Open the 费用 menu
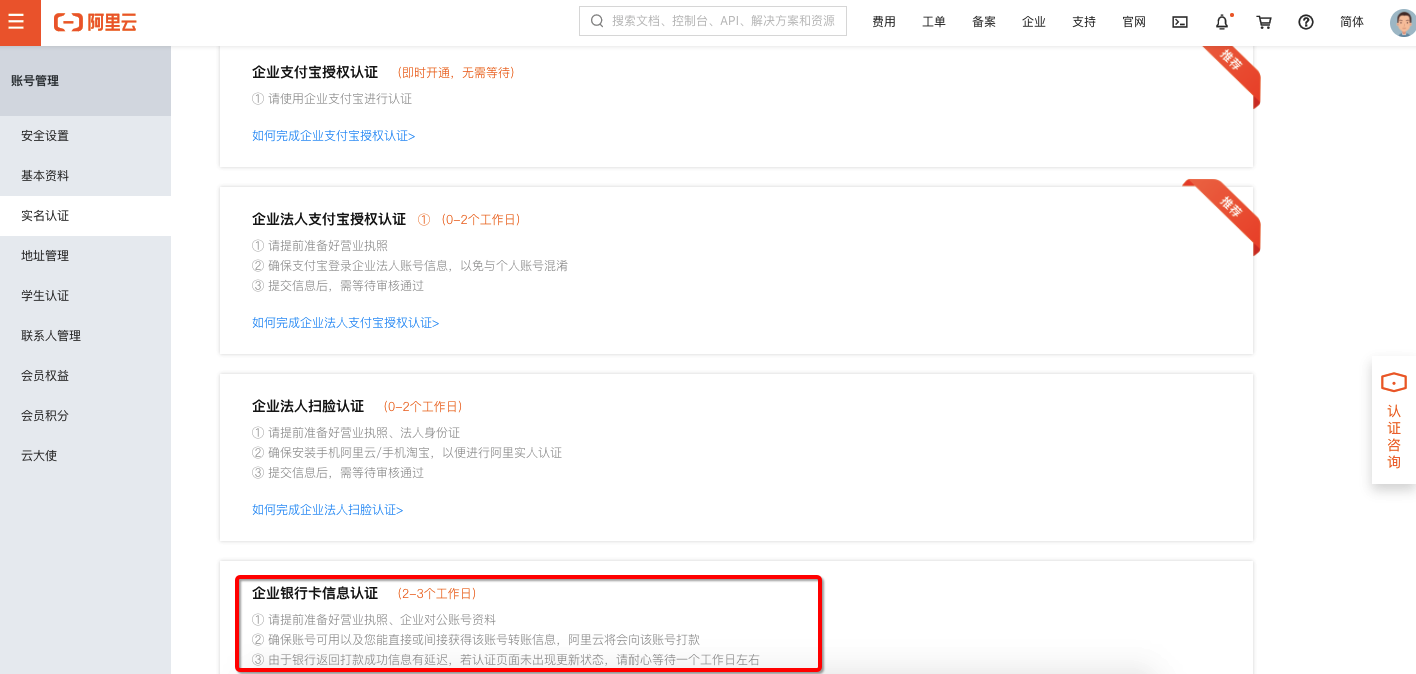The image size is (1416, 674). point(884,22)
